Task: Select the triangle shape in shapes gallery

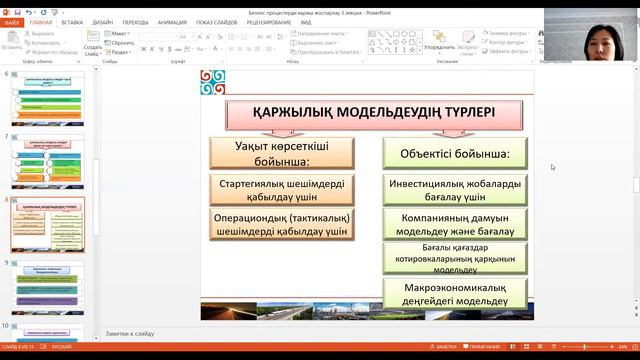Action: [x=372, y=42]
